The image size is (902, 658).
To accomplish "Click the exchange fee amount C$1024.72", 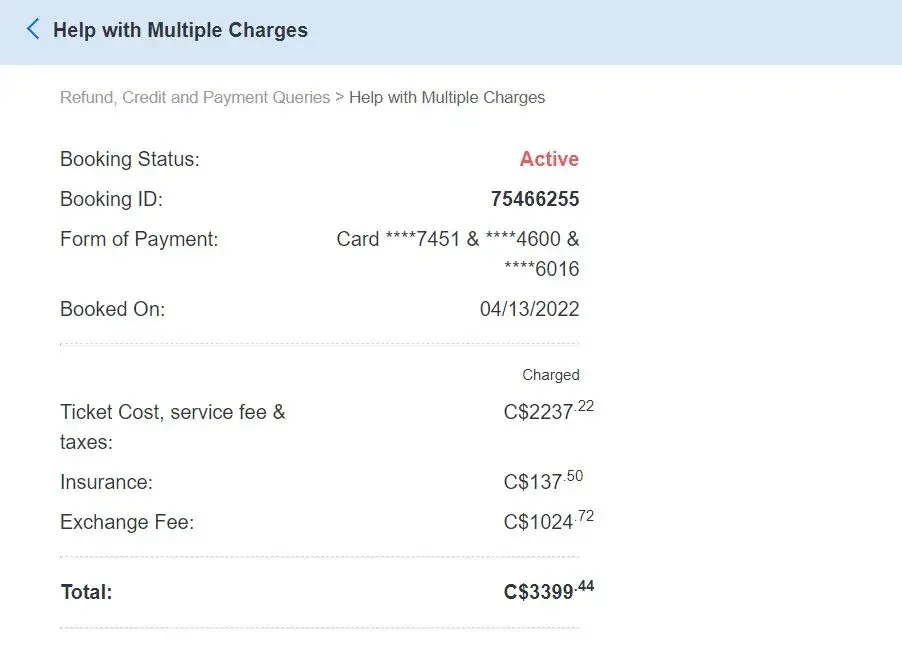I will [549, 522].
